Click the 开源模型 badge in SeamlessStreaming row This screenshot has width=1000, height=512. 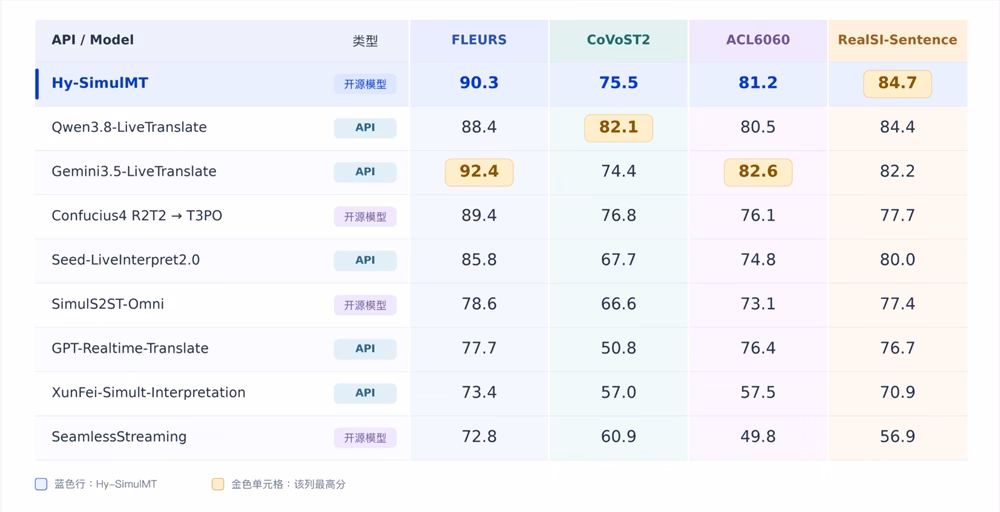tap(365, 437)
